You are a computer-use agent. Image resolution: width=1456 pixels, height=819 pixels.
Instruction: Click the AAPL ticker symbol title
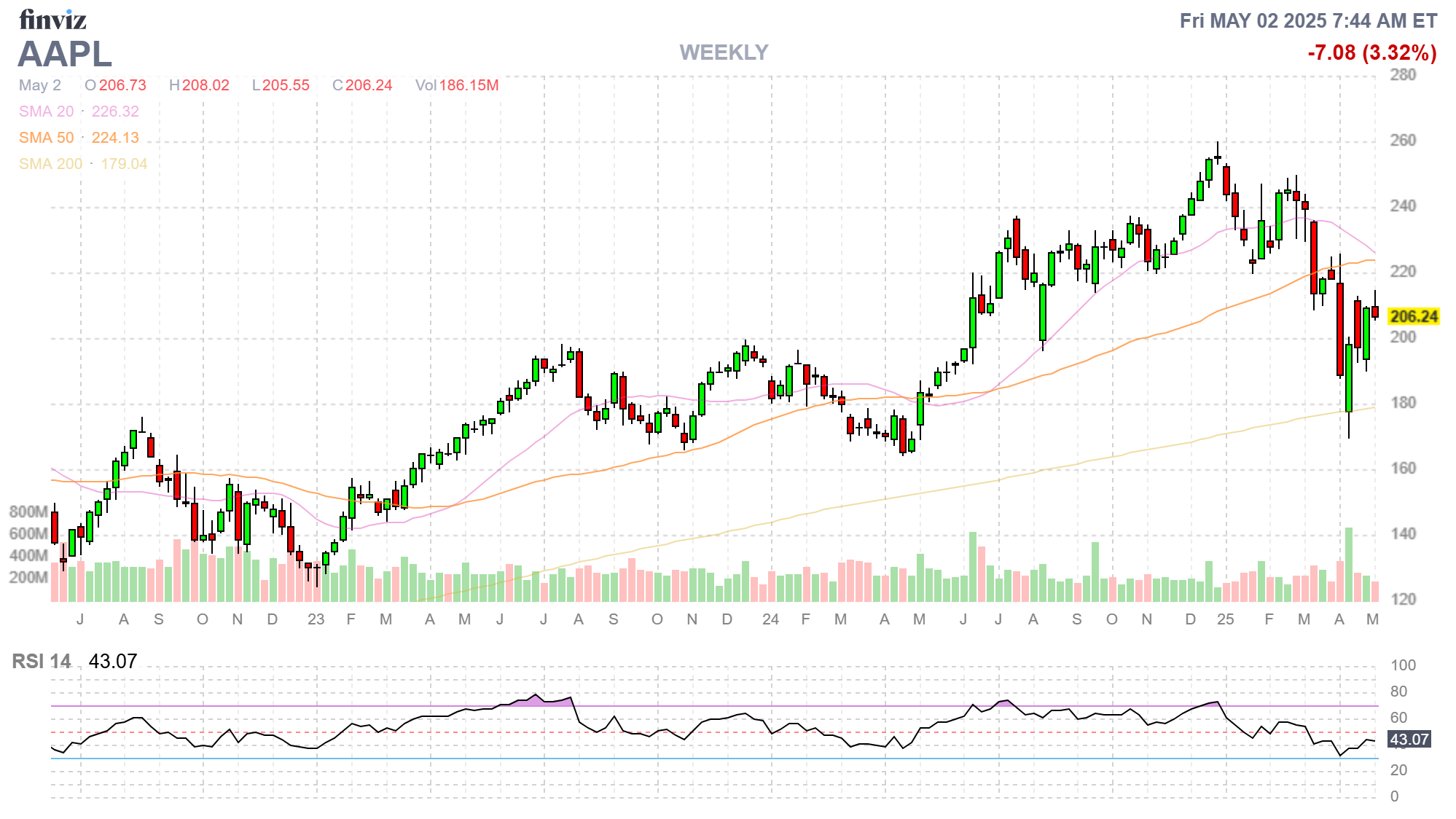click(x=65, y=54)
